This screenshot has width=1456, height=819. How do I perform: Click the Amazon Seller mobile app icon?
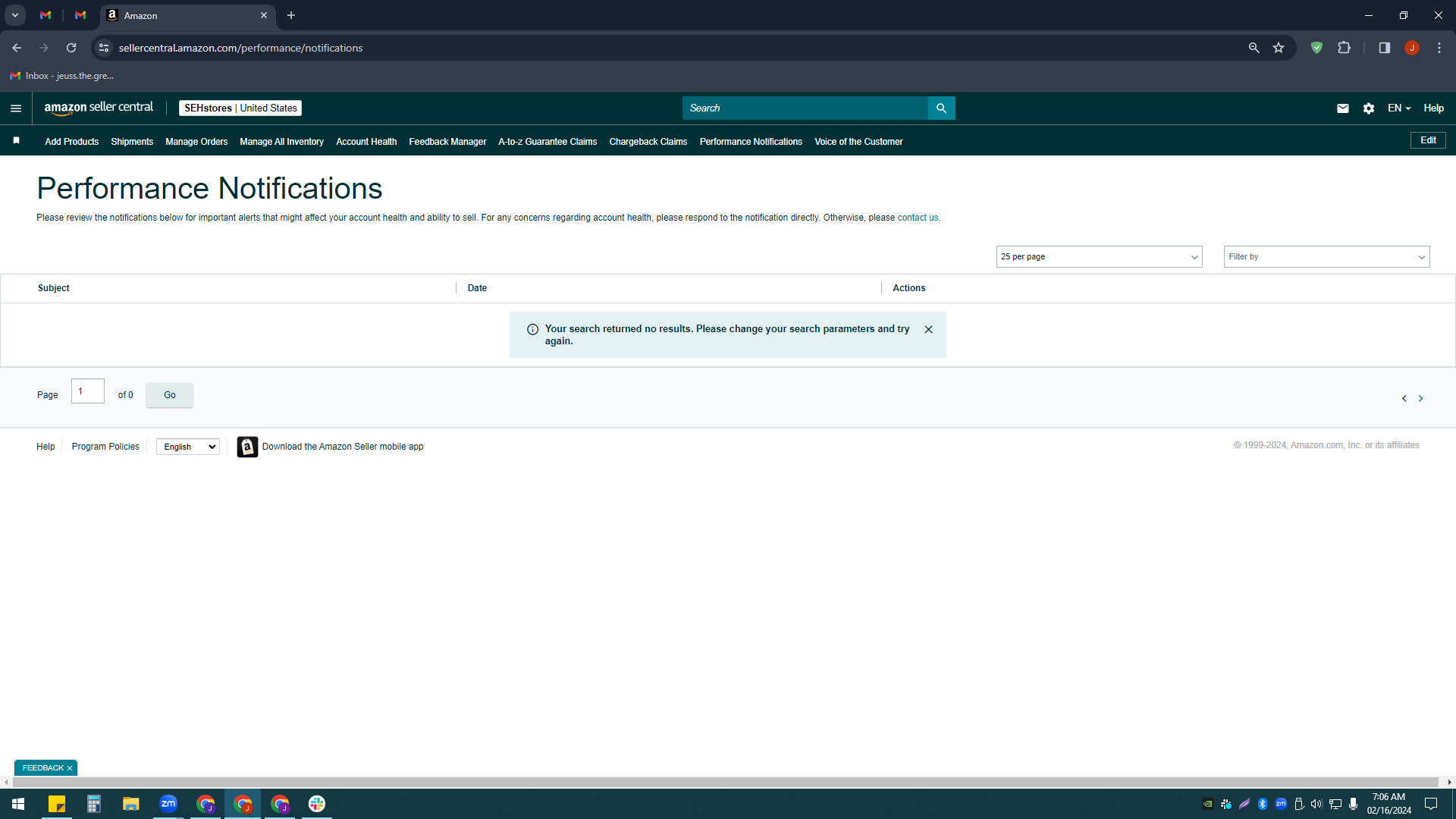[247, 447]
